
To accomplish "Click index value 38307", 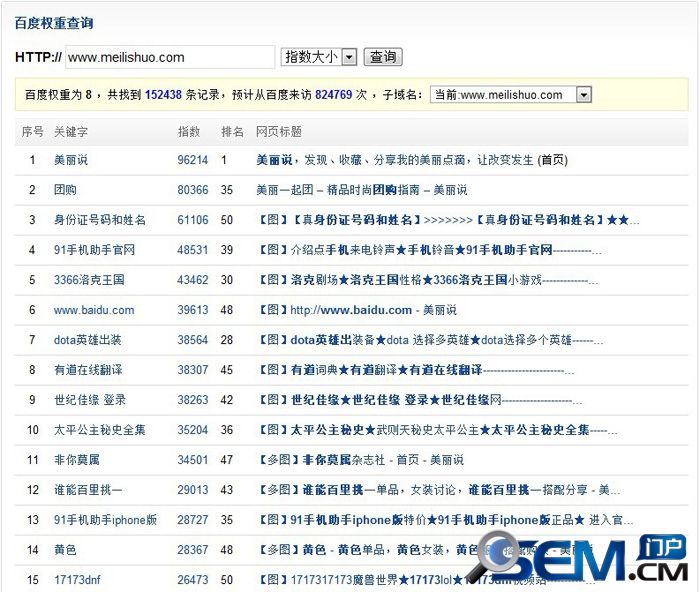I will 193,370.
